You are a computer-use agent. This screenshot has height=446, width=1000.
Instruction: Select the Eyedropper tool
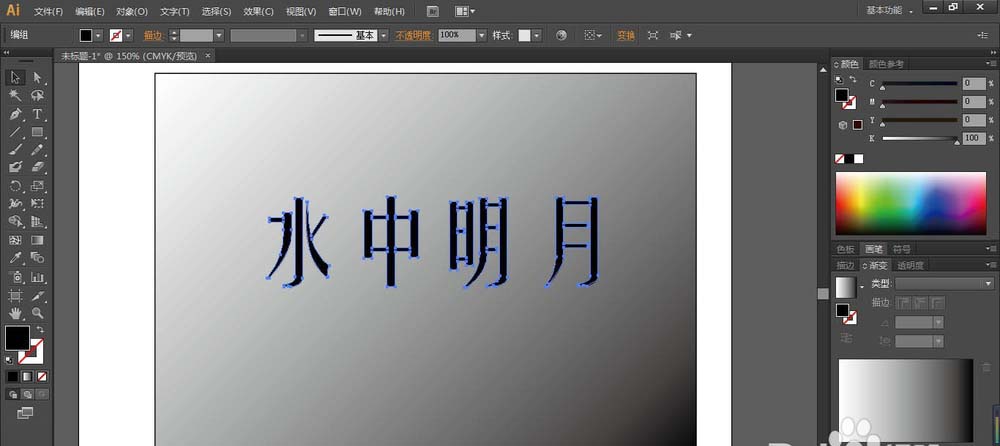pyautogui.click(x=15, y=258)
